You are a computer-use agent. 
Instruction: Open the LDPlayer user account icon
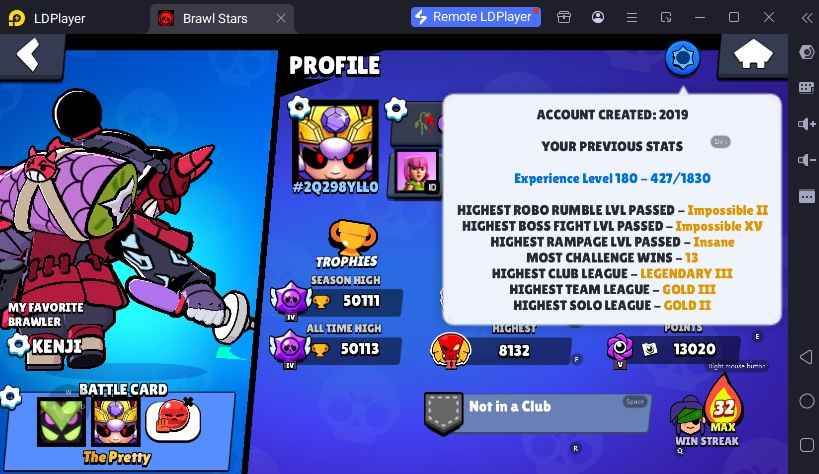[598, 17]
